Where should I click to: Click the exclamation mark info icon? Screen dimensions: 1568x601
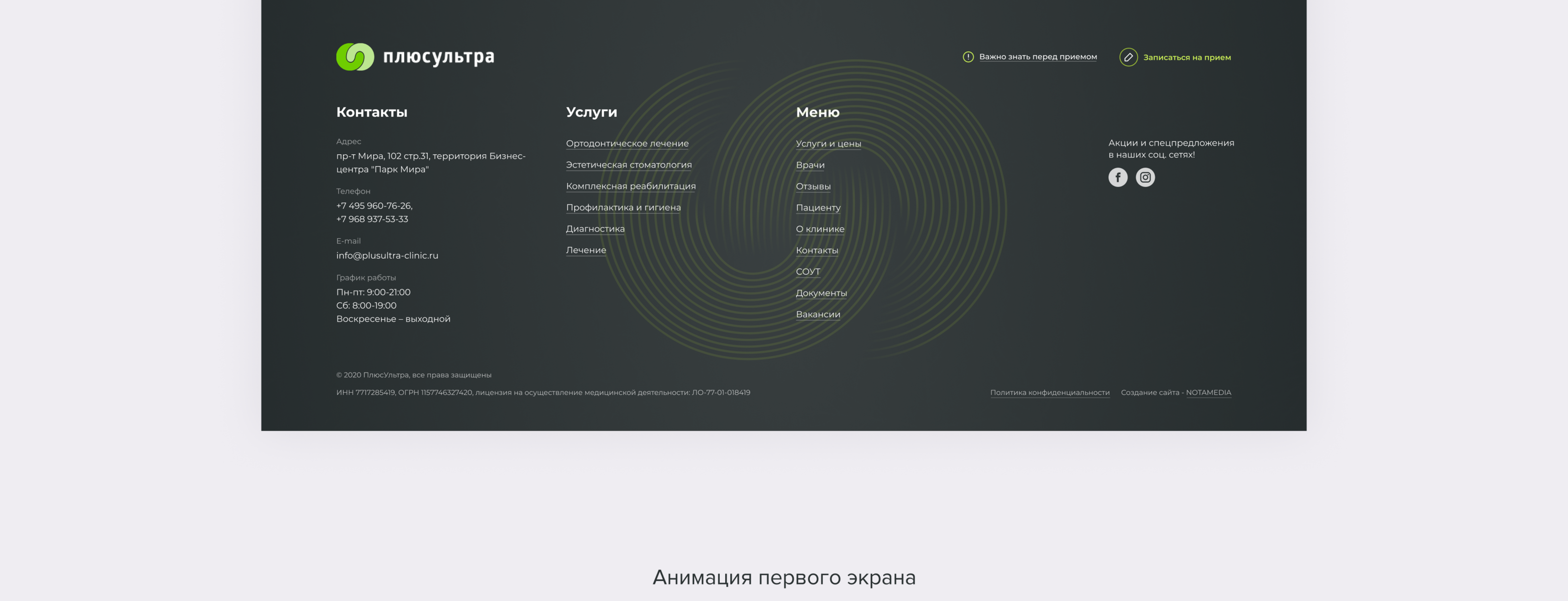(968, 56)
